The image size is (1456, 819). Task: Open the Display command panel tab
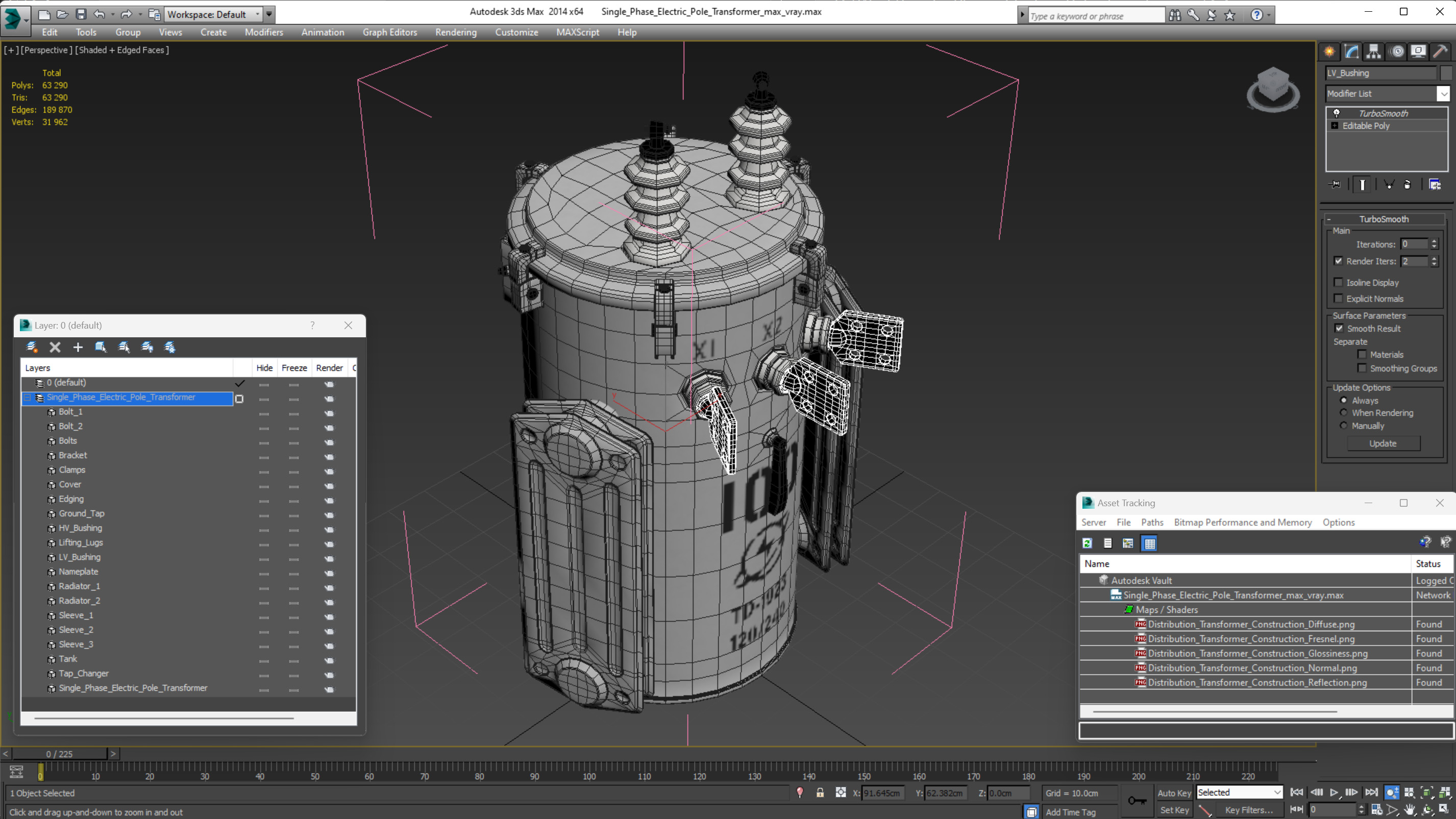[x=1418, y=52]
